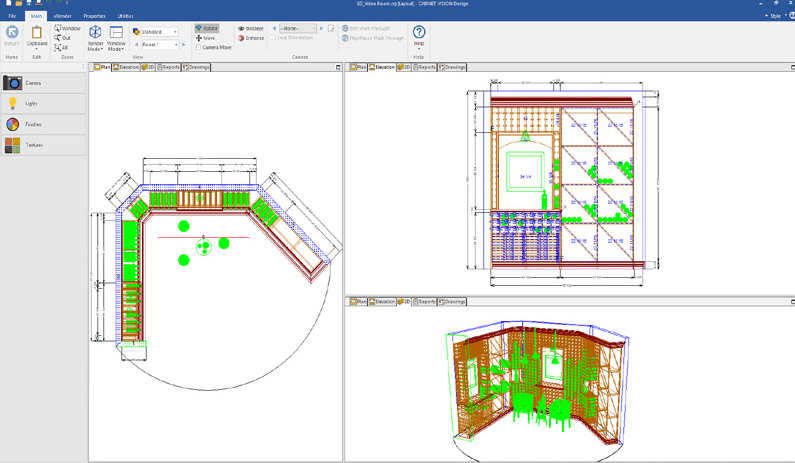Switch to the xRender ribbon tab

point(63,16)
